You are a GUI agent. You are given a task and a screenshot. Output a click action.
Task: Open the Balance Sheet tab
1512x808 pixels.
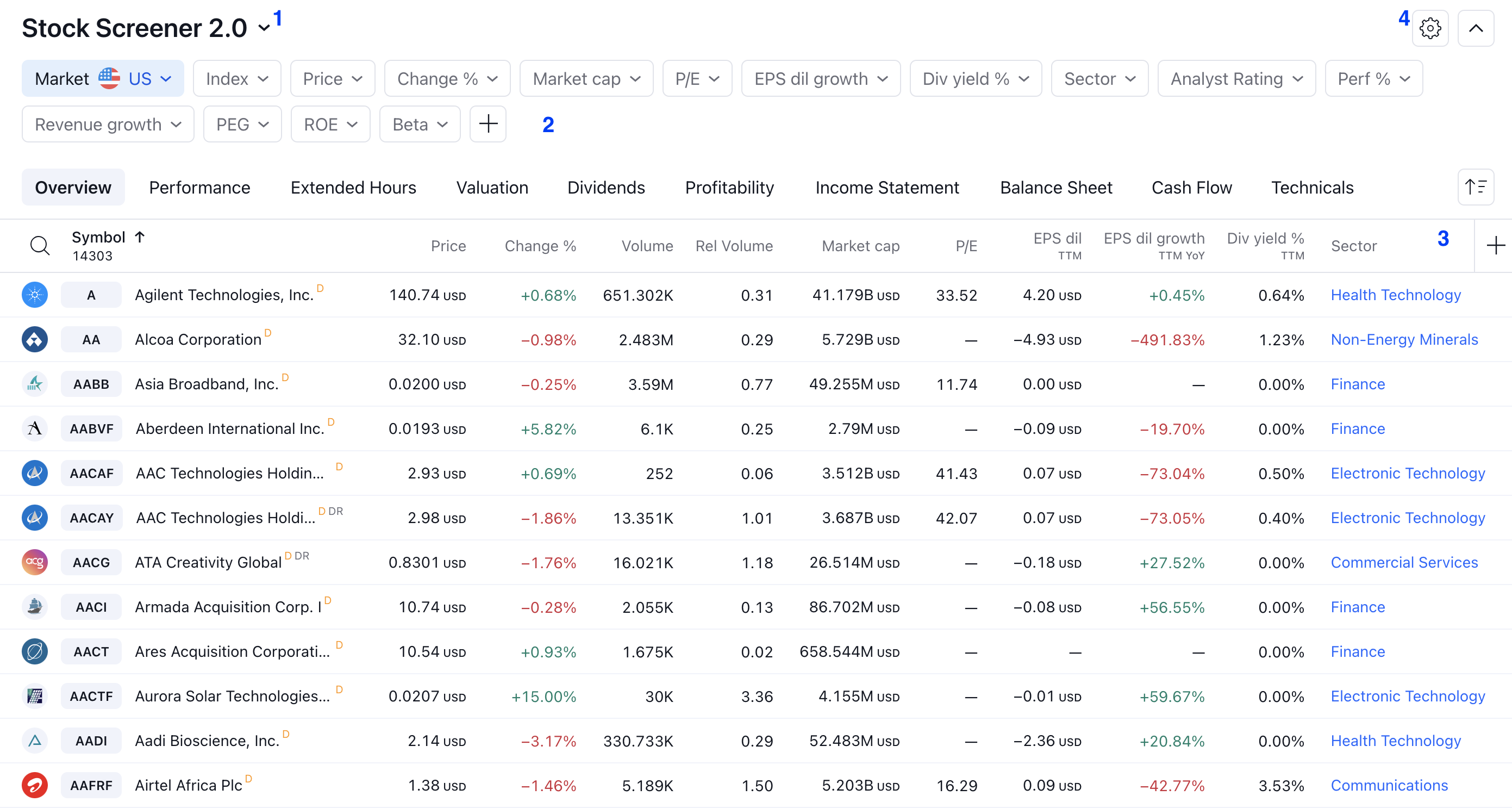1055,188
